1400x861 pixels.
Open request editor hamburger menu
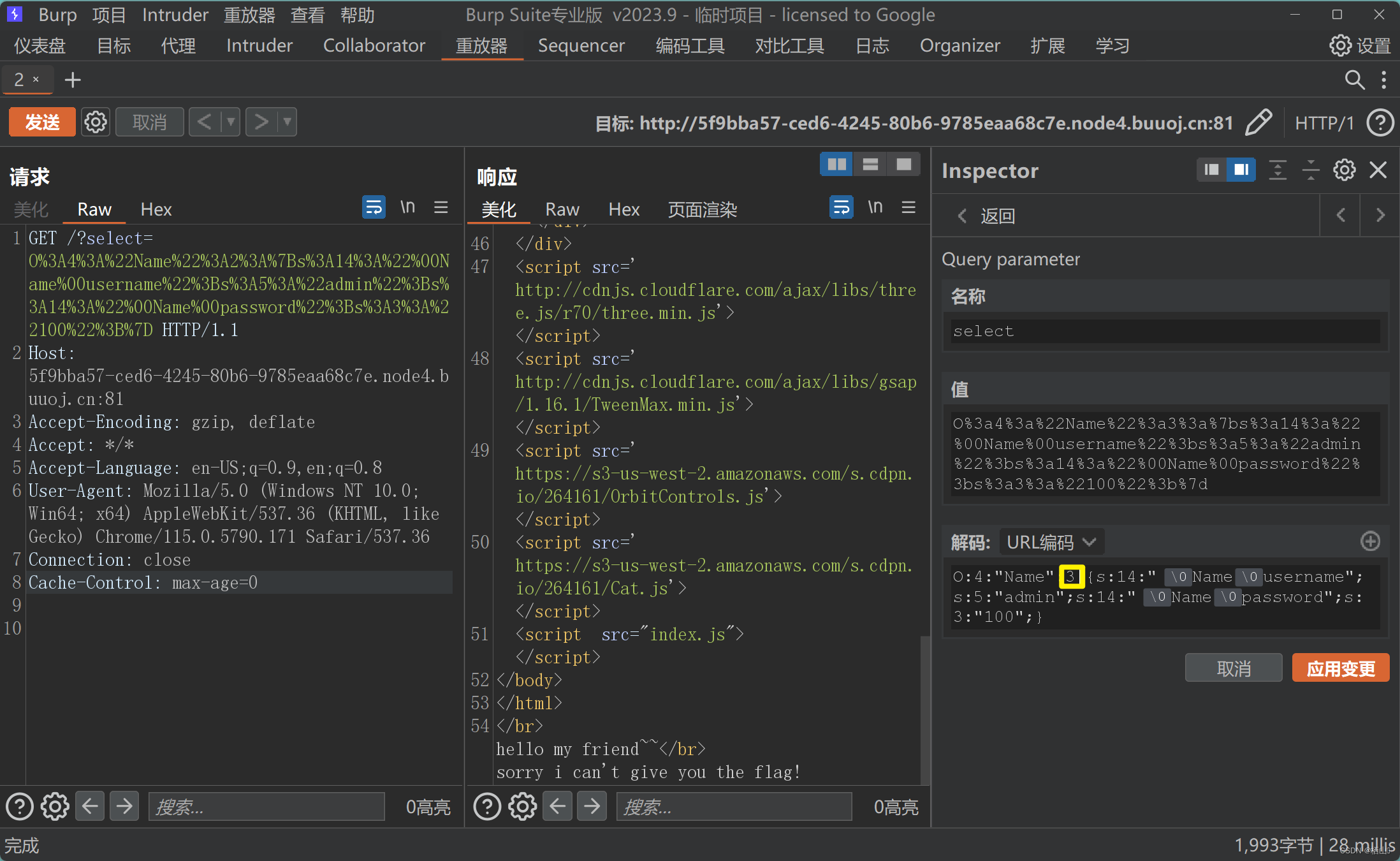[441, 207]
